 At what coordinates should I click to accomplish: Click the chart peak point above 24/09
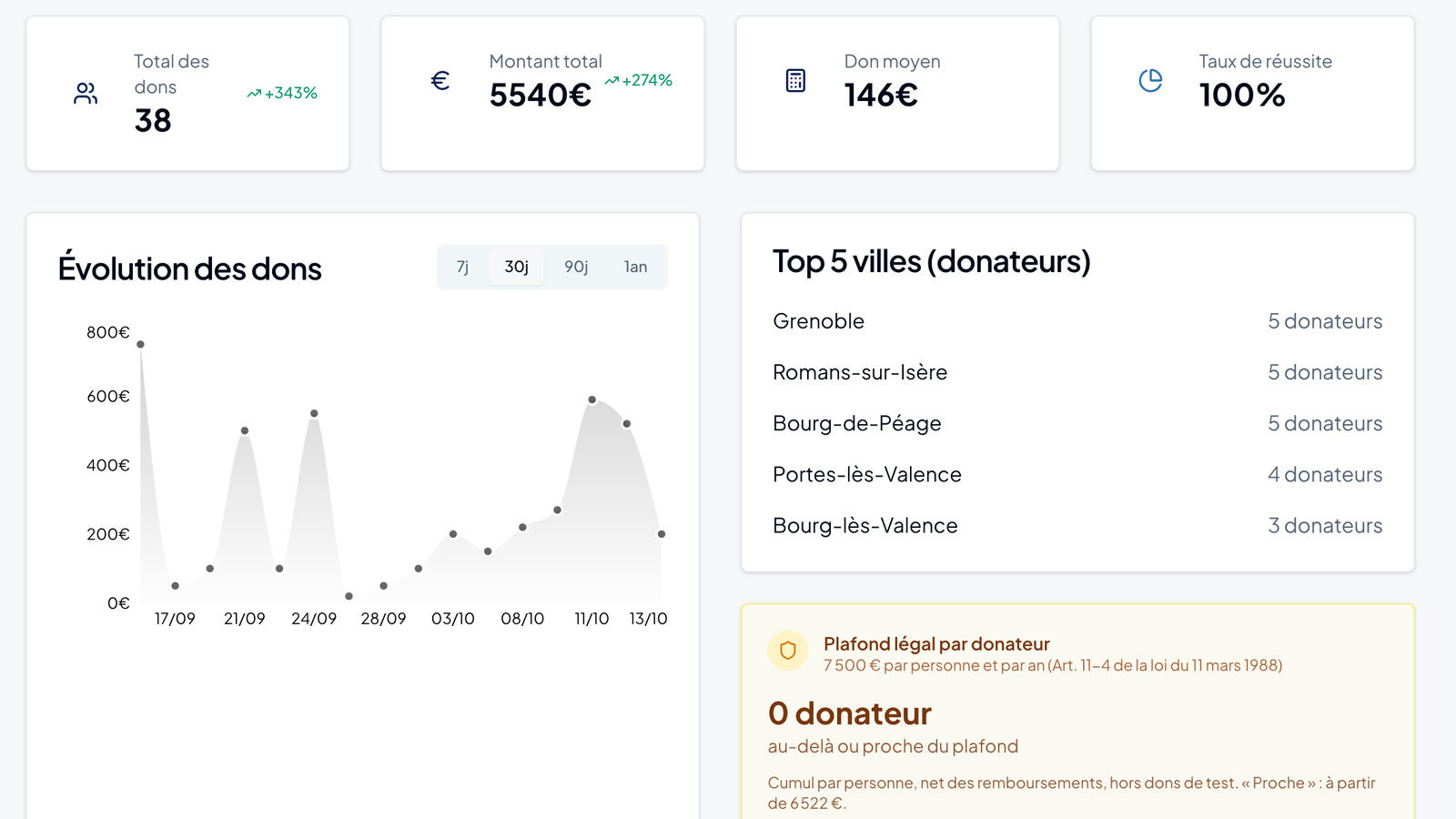pyautogui.click(x=314, y=413)
